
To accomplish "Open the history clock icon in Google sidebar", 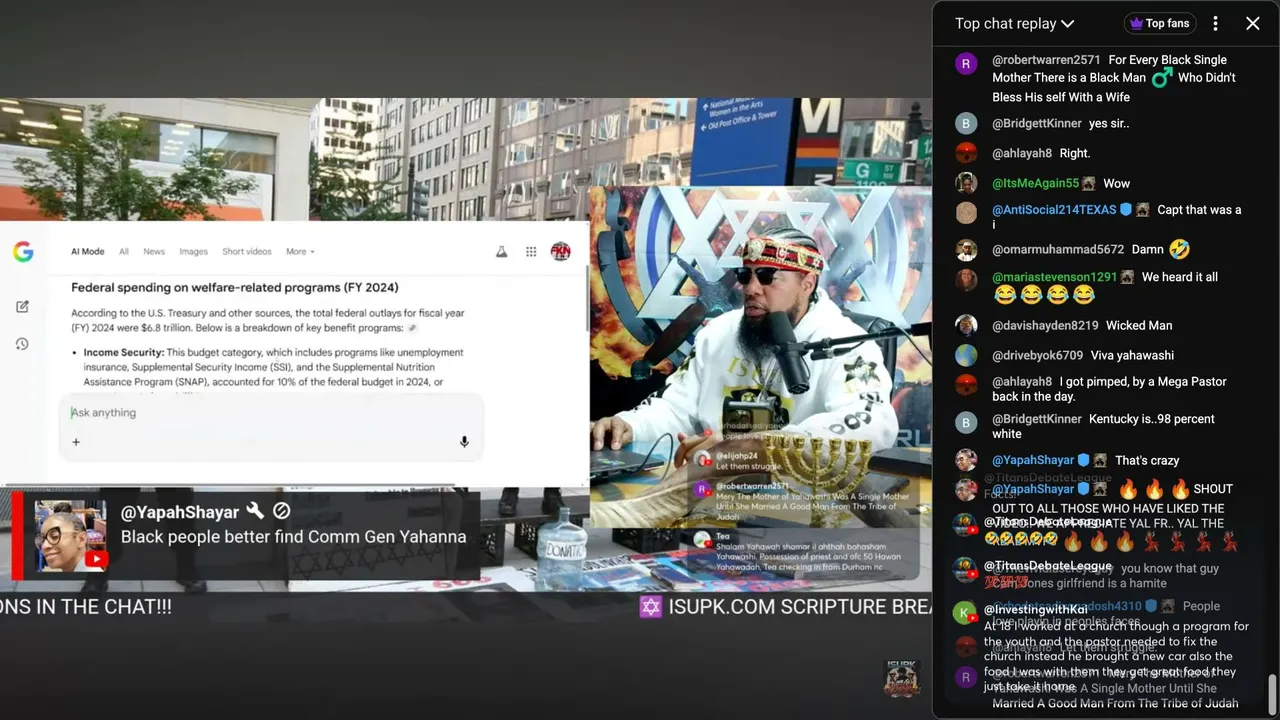I will [x=22, y=344].
